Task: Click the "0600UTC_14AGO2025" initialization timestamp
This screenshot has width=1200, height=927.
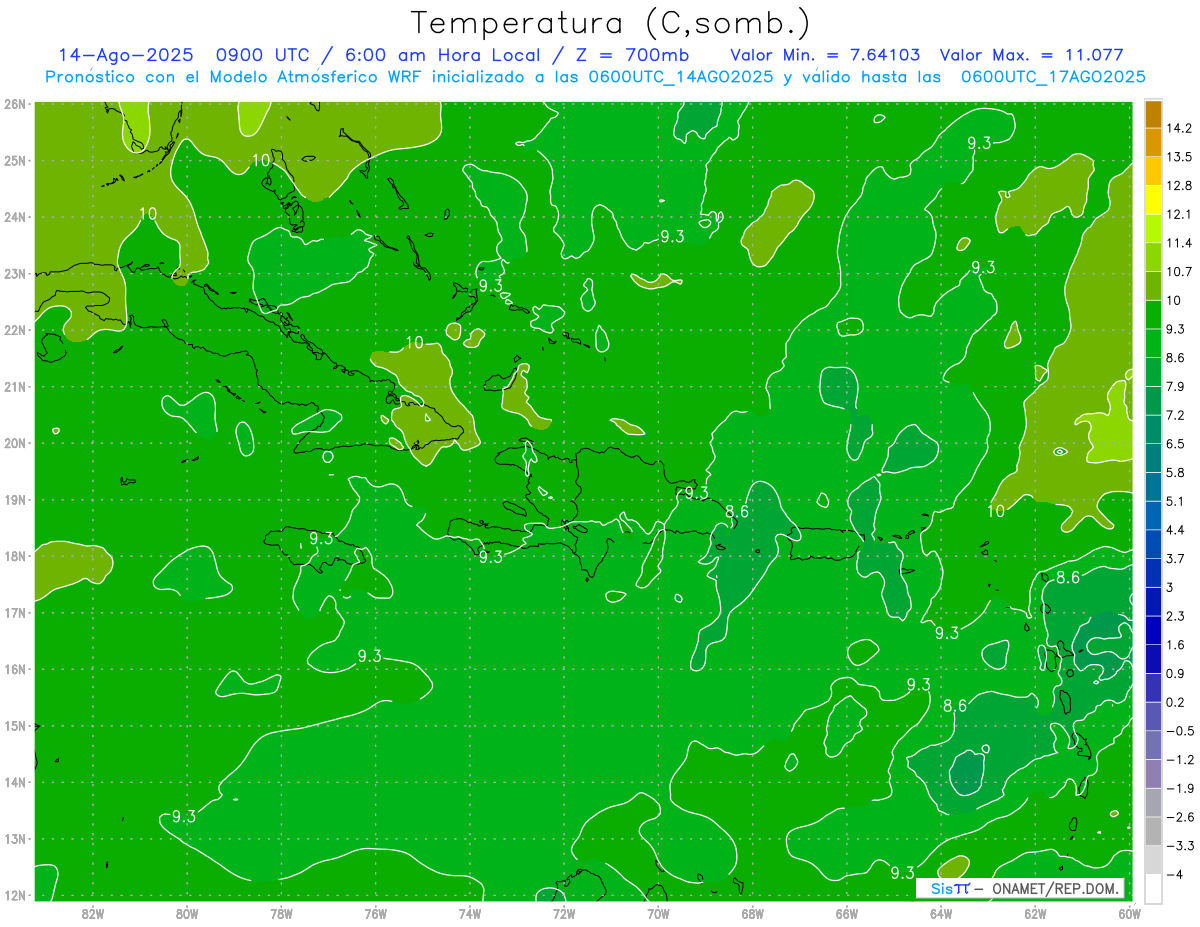Action: (681, 77)
